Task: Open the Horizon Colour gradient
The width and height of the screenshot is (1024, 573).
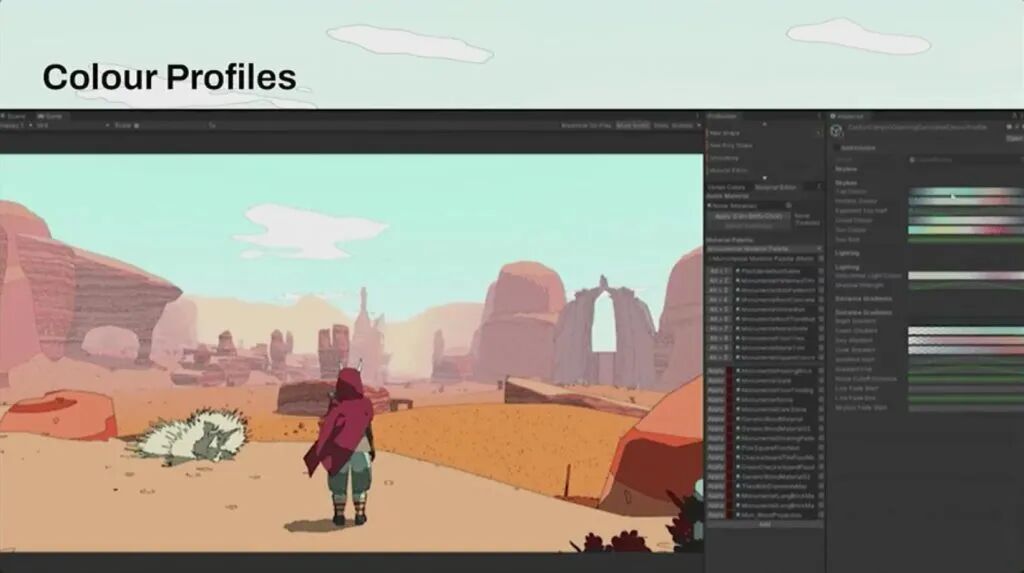Action: click(x=966, y=201)
